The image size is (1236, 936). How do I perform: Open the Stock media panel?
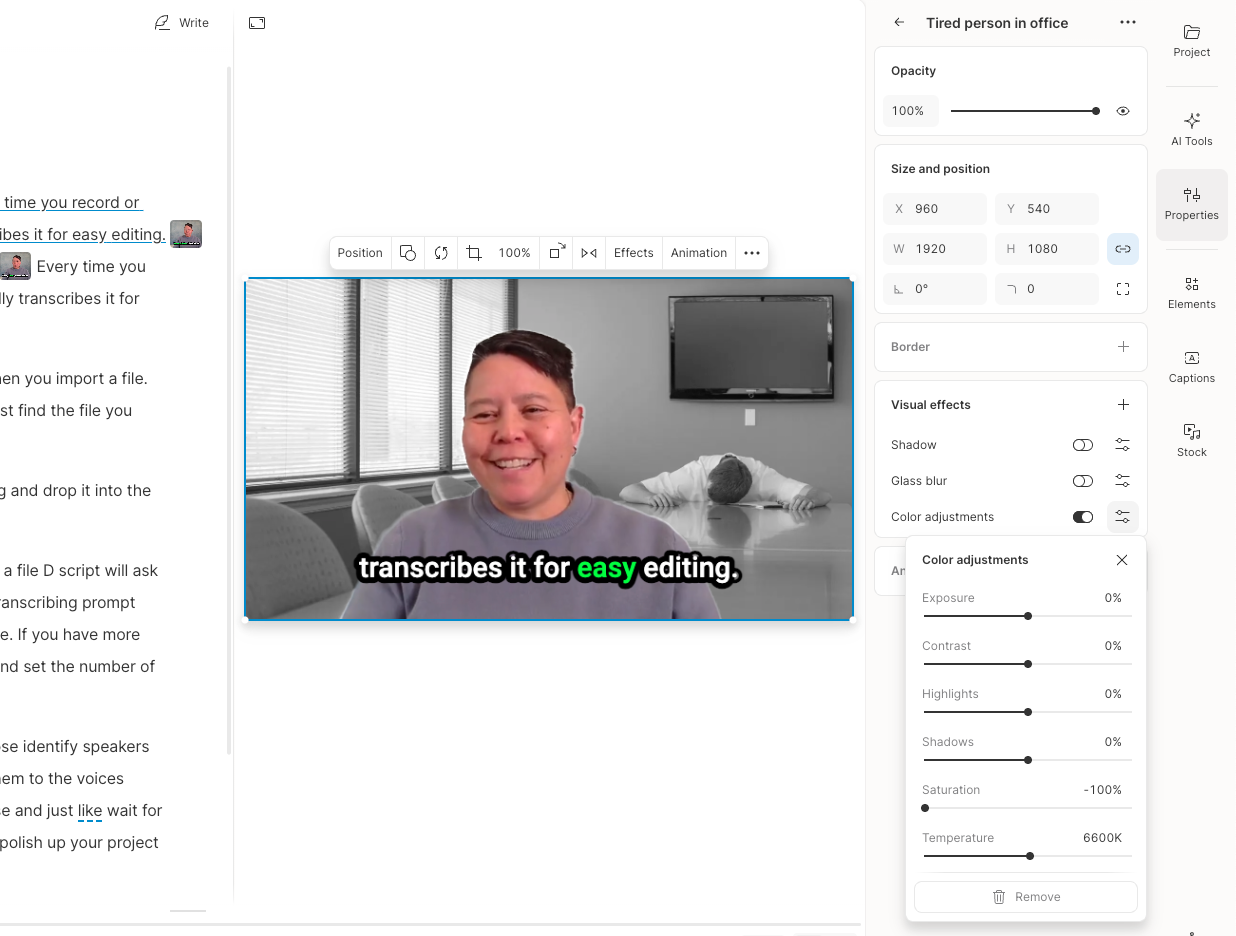pyautogui.click(x=1191, y=440)
